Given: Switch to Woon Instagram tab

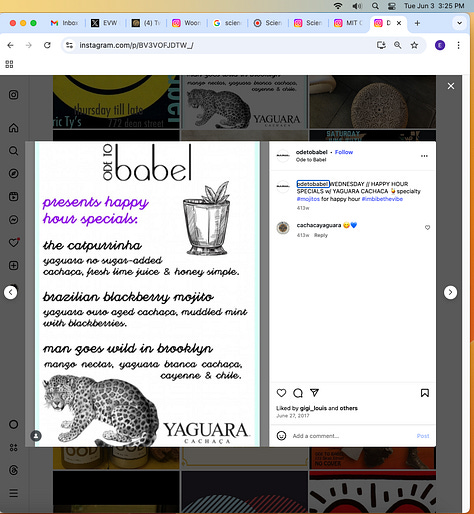Looking at the screenshot, I should (x=186, y=23).
